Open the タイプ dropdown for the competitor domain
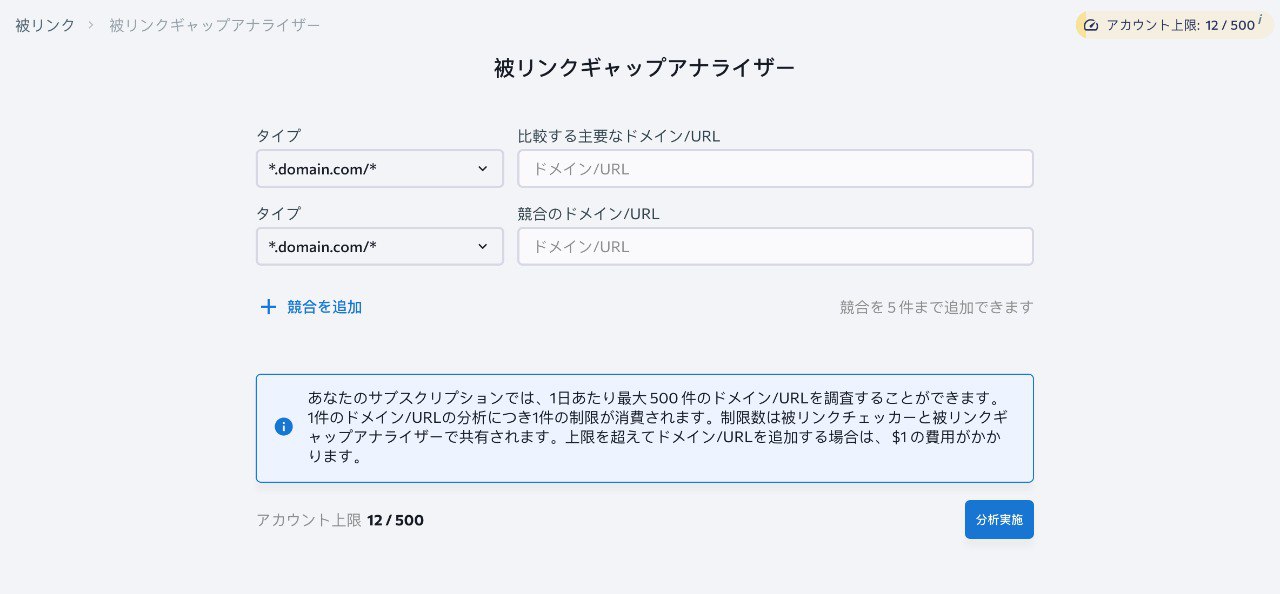1280x594 pixels. coord(379,247)
